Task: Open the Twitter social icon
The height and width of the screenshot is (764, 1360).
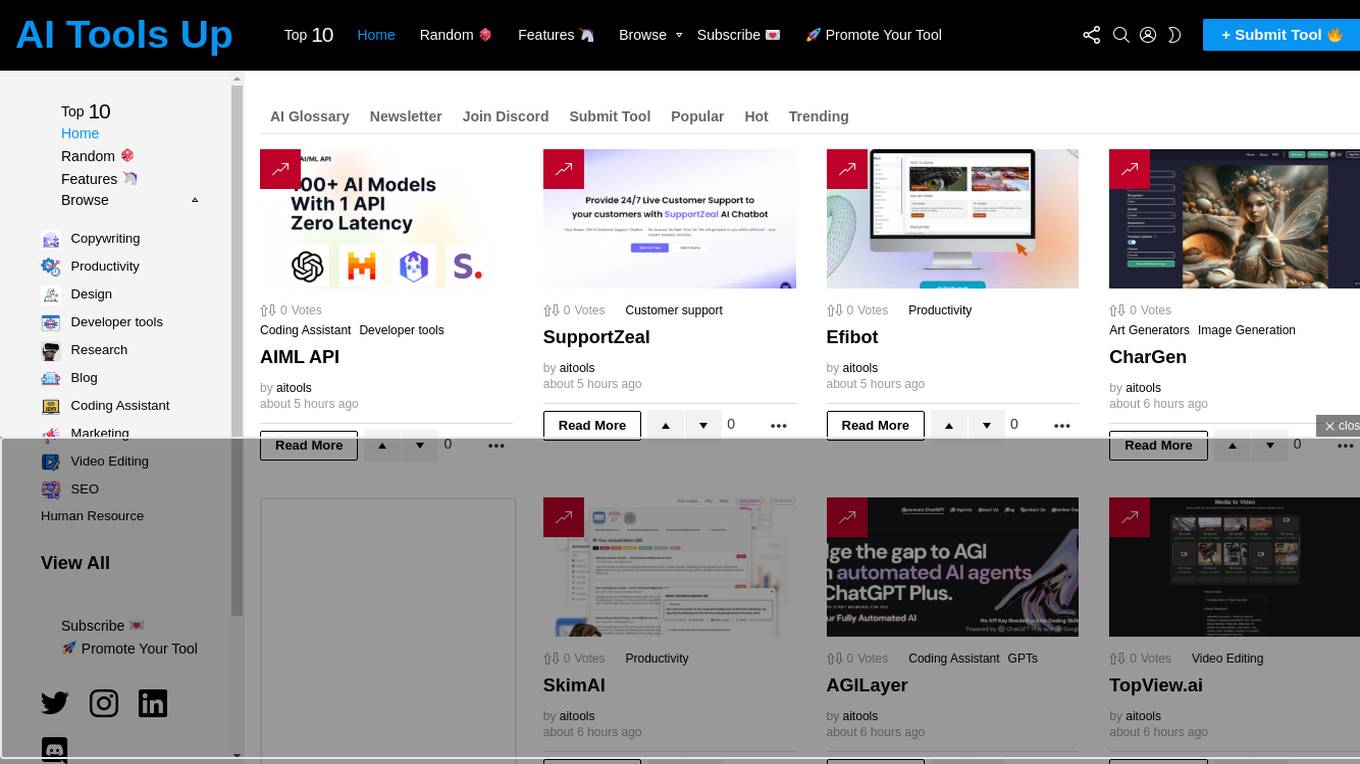Action: click(x=55, y=703)
